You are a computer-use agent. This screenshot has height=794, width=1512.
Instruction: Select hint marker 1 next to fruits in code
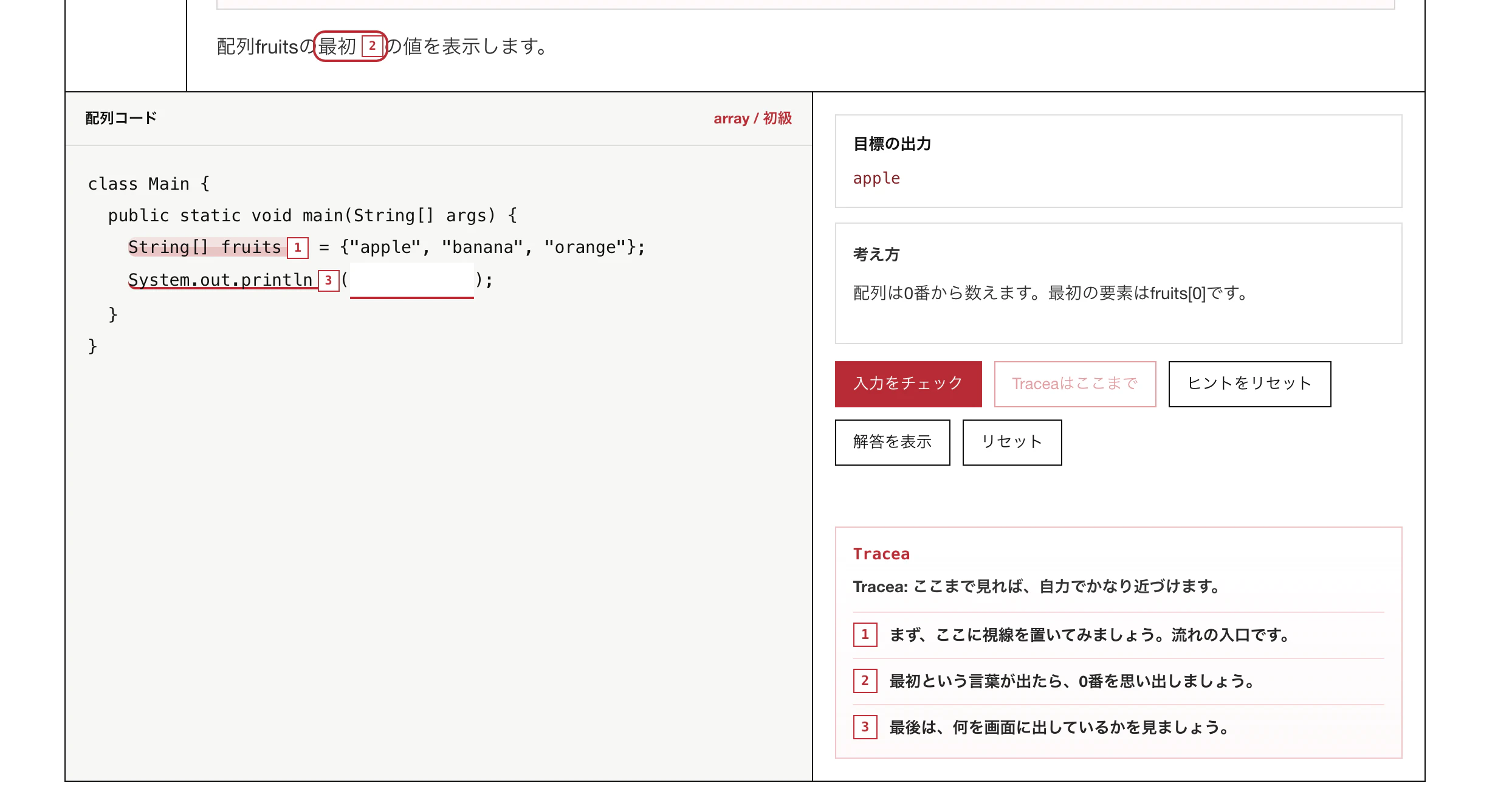point(298,247)
